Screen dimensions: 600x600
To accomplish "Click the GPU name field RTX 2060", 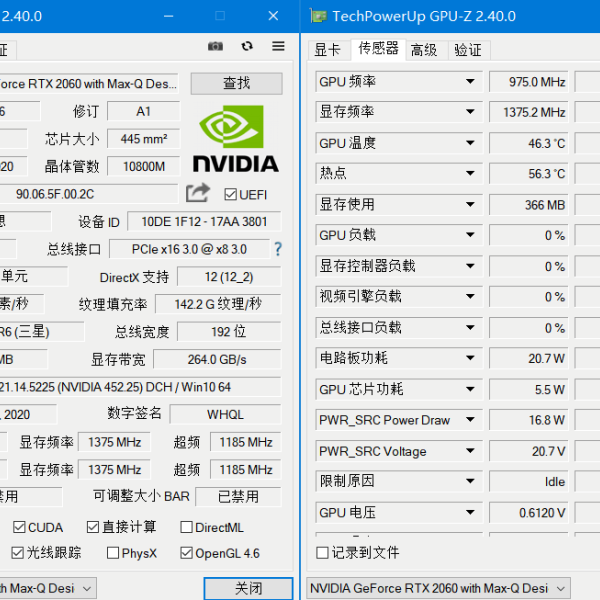I will (88, 84).
